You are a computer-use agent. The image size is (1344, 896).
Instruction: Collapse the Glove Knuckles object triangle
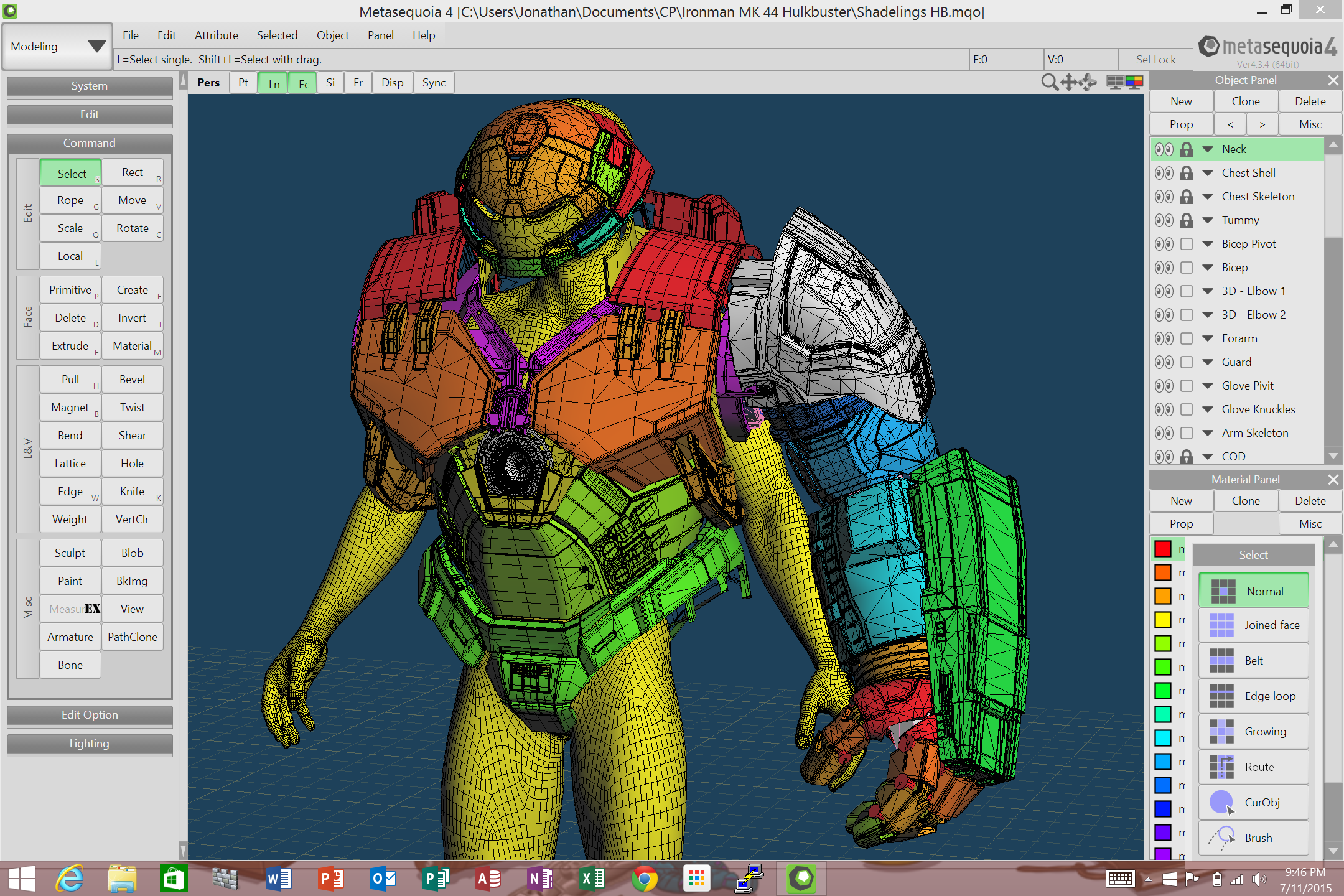(x=1208, y=409)
